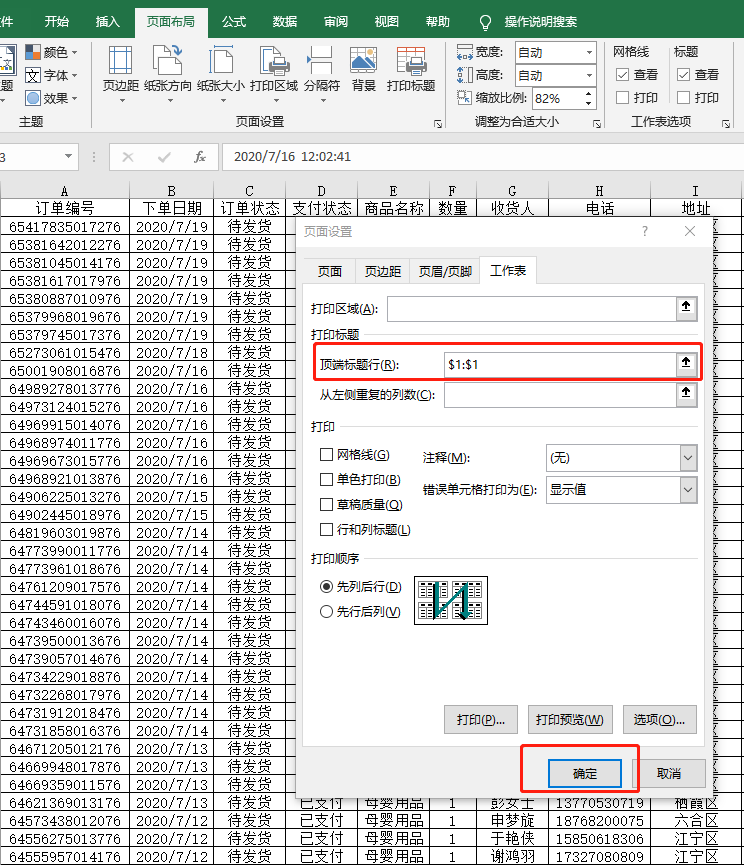Open theme 字体 fonts menu
744x865 pixels.
click(51, 75)
